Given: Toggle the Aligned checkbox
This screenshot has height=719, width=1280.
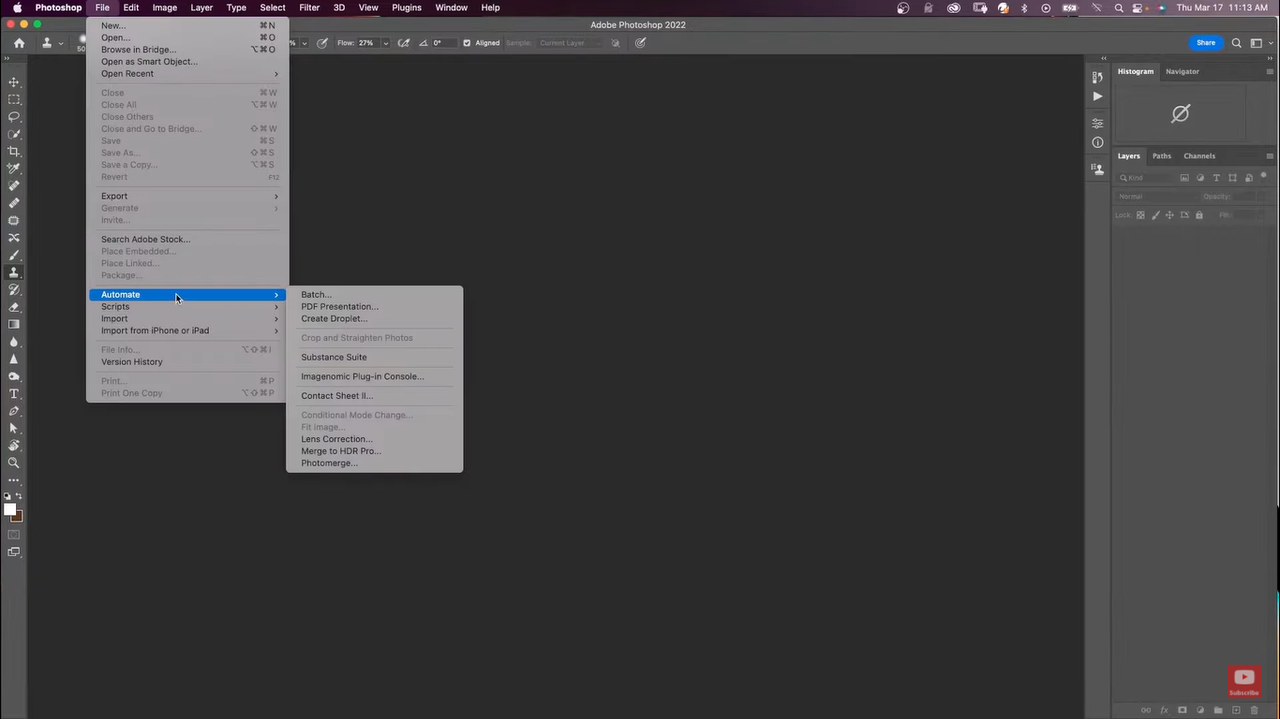Looking at the screenshot, I should click(x=467, y=43).
